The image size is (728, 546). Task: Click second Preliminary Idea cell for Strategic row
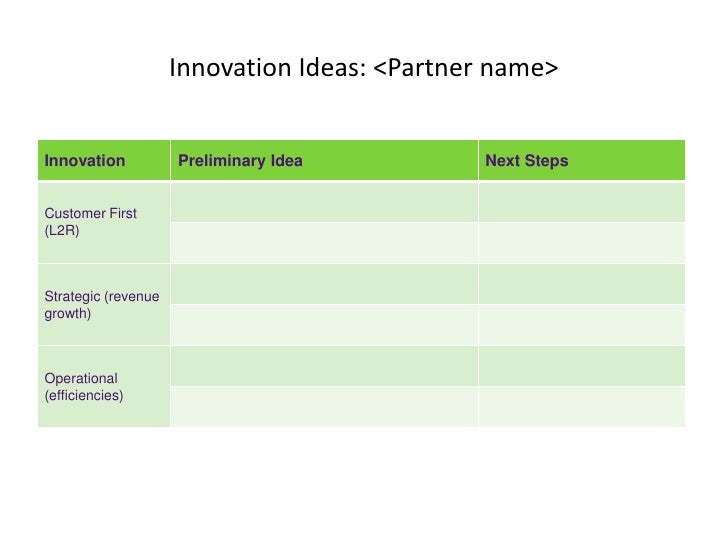point(324,325)
